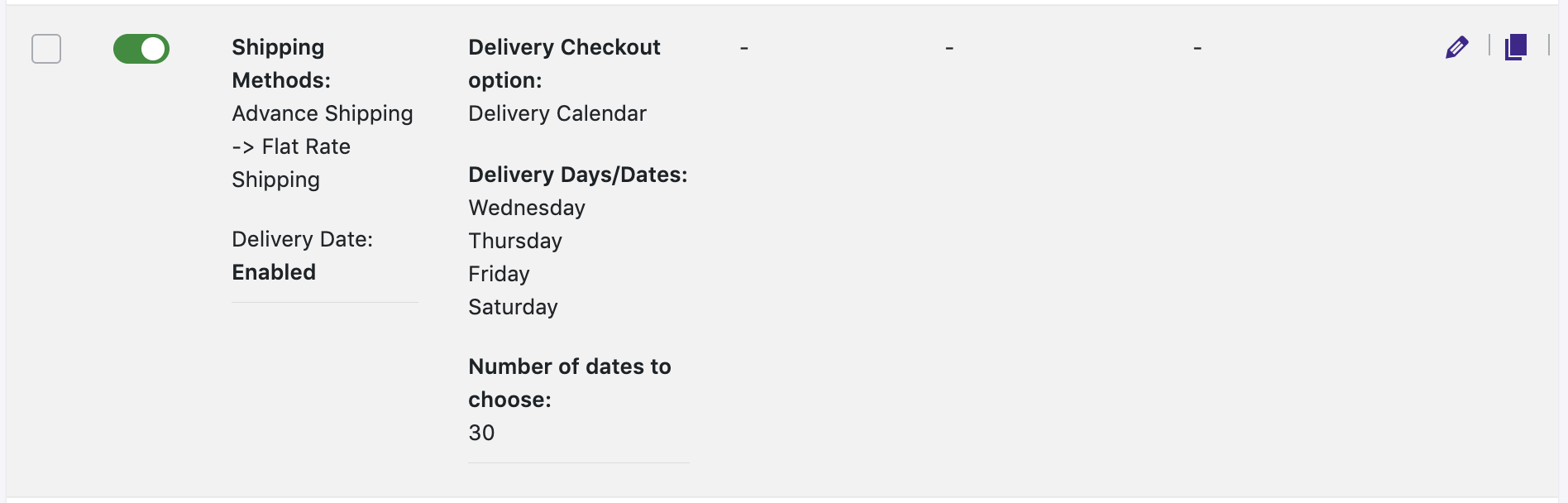Disable the green delivery setting toggle

[x=141, y=49]
